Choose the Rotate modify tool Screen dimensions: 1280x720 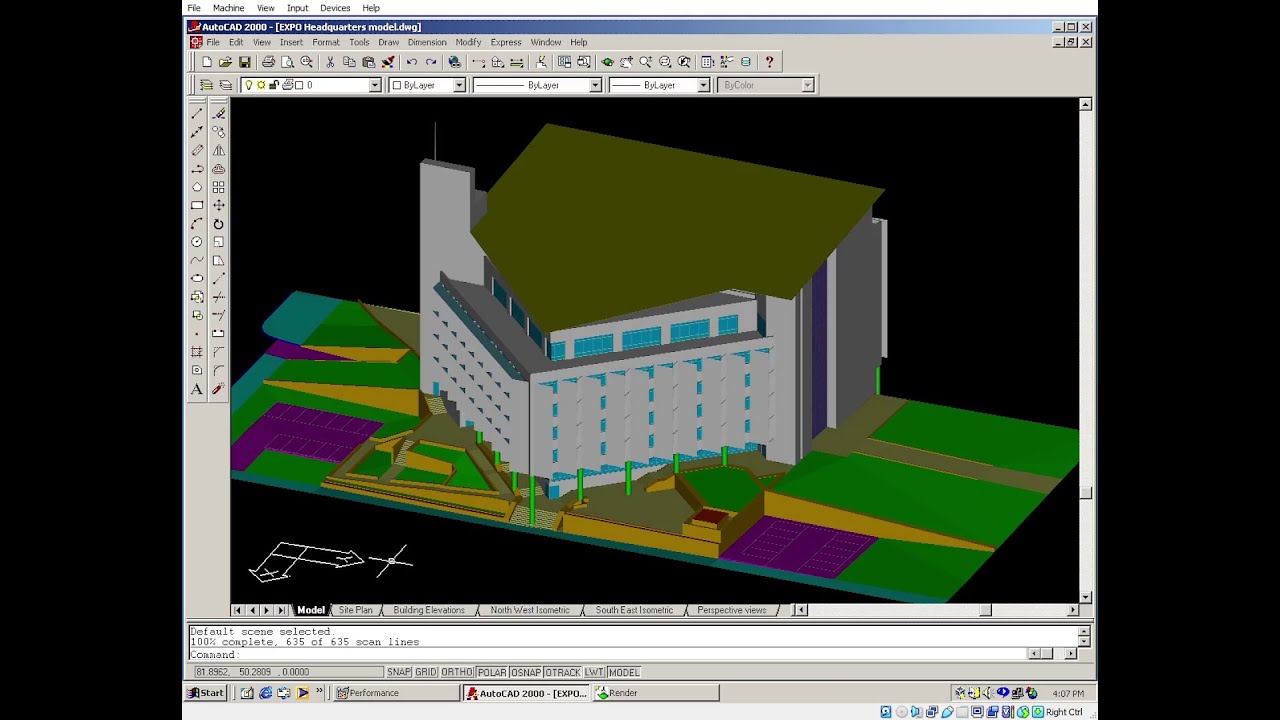pyautogui.click(x=218, y=224)
